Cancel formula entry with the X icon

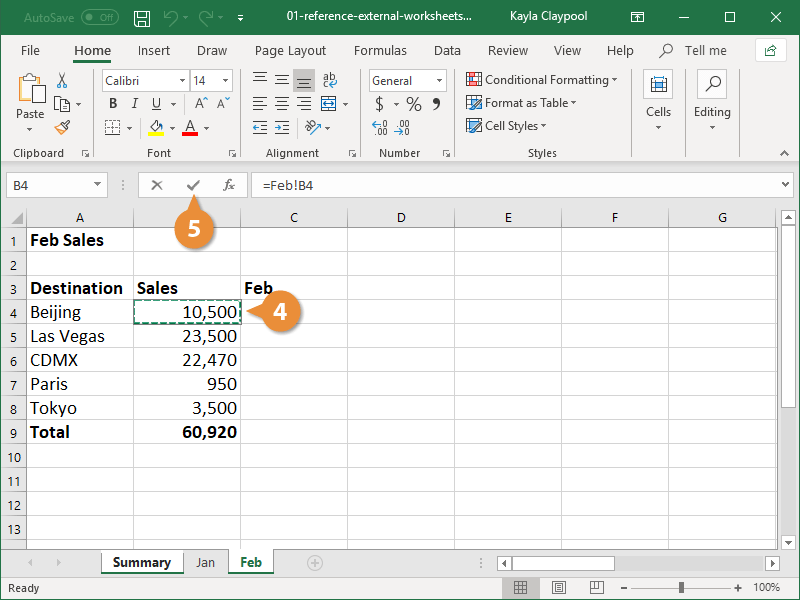pos(157,185)
